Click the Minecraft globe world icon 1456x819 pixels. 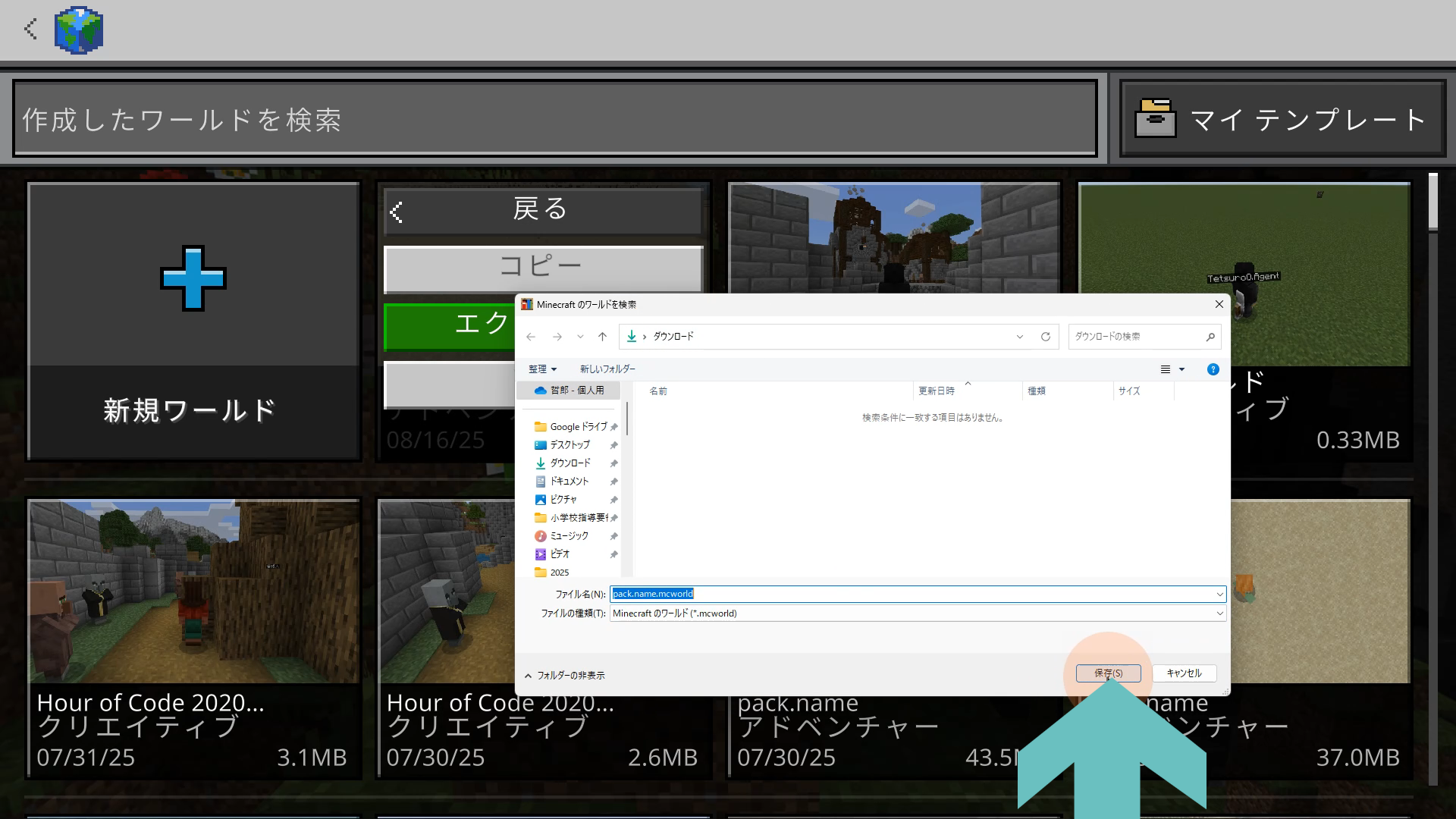pyautogui.click(x=79, y=30)
